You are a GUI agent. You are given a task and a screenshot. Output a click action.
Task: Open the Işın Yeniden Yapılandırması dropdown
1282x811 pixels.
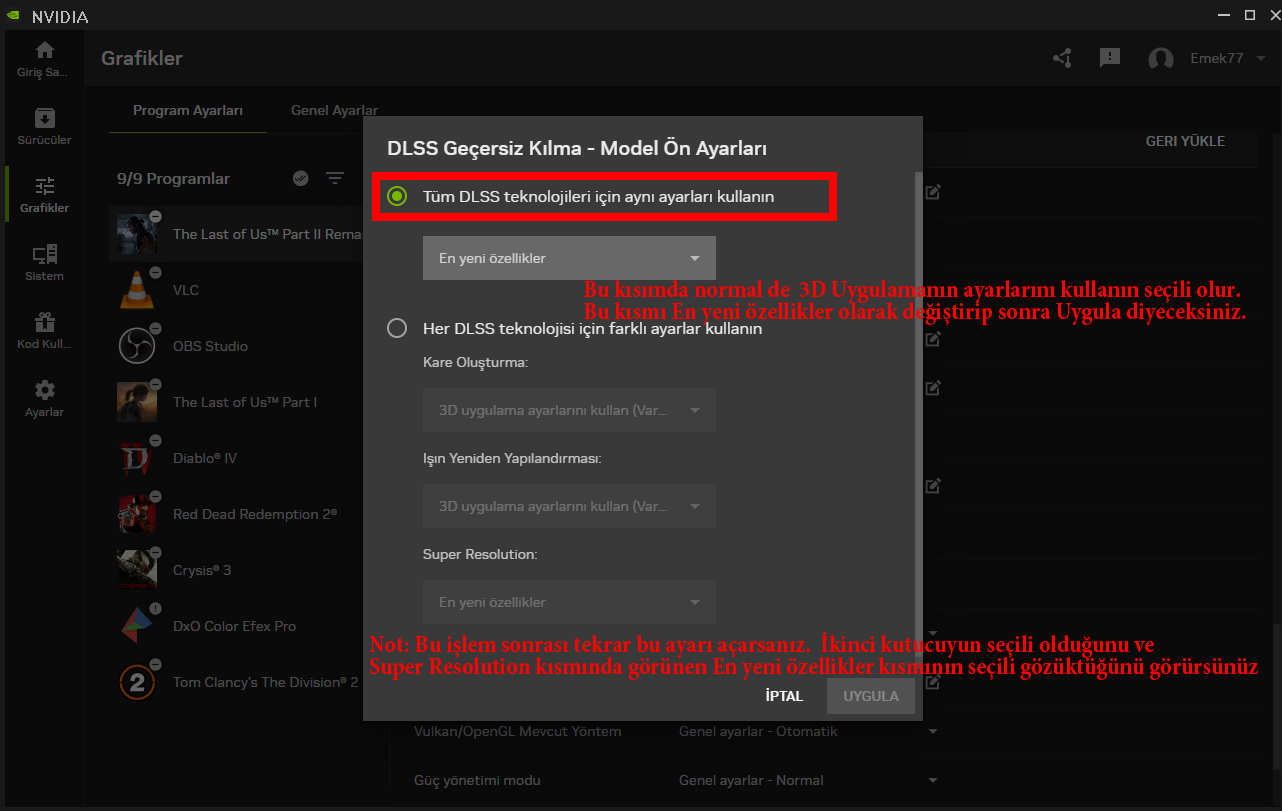point(569,506)
